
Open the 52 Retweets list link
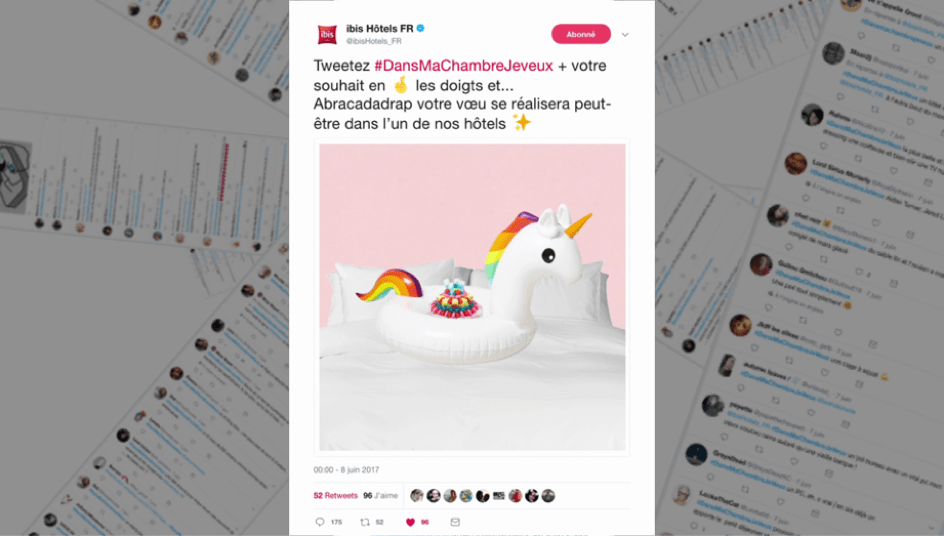(x=335, y=496)
